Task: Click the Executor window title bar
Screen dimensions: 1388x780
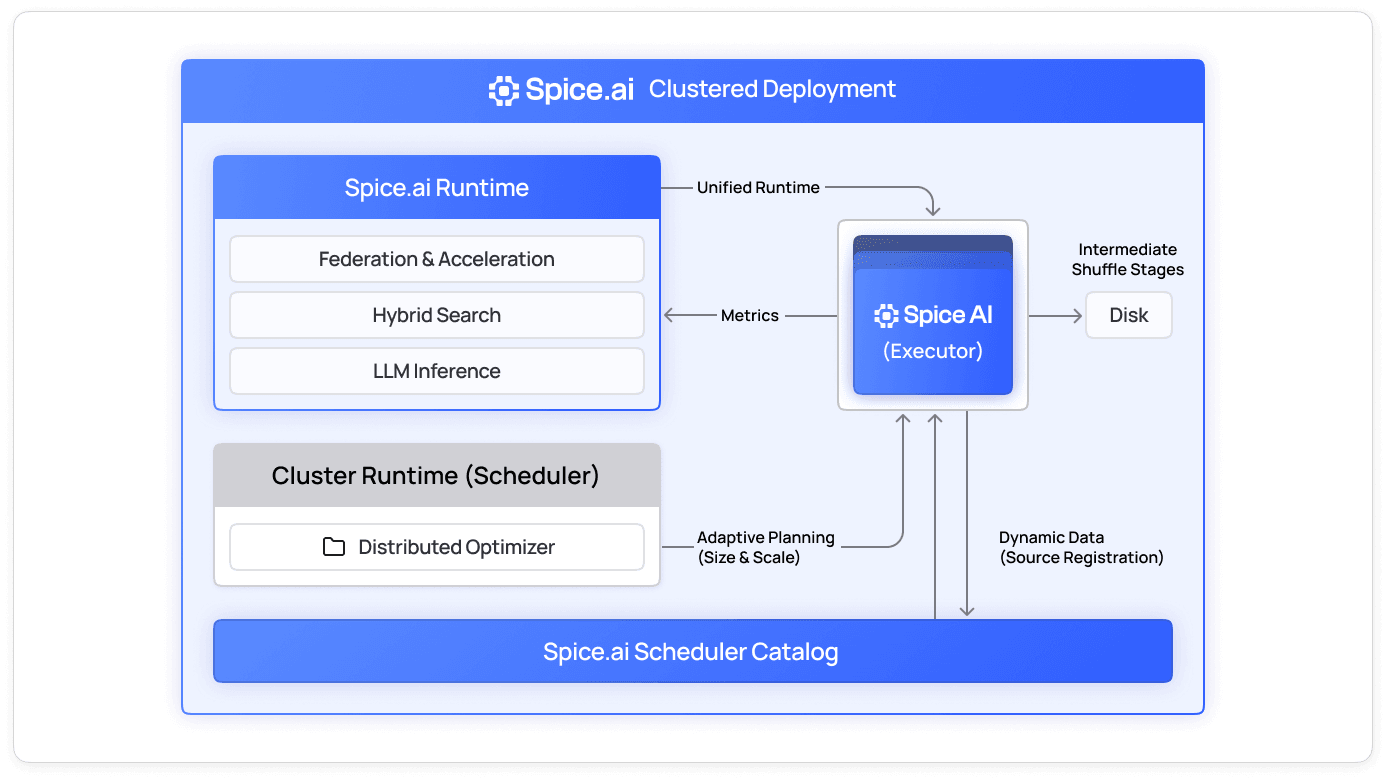Action: click(932, 245)
